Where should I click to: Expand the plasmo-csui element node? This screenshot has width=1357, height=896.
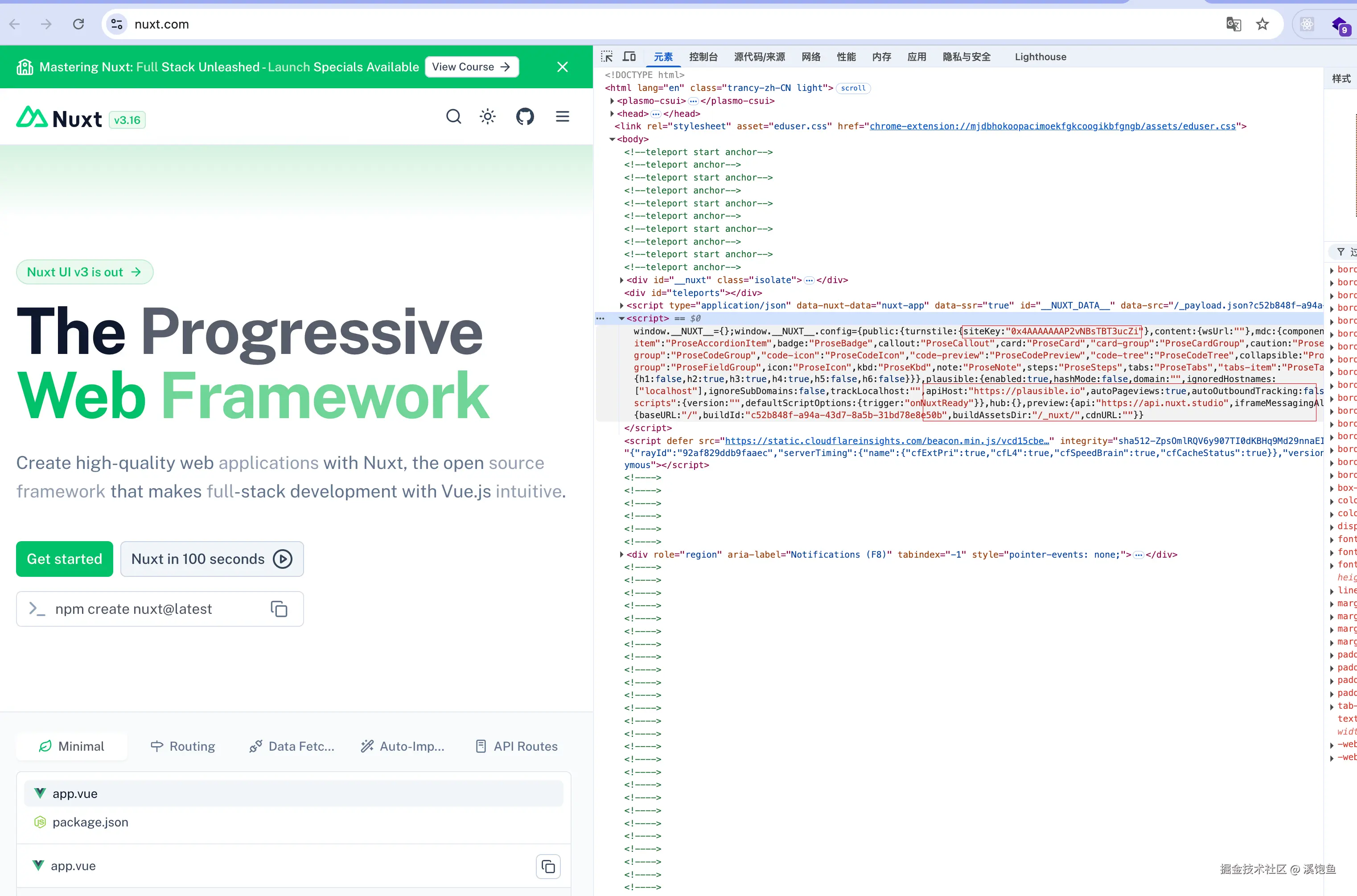pyautogui.click(x=612, y=101)
